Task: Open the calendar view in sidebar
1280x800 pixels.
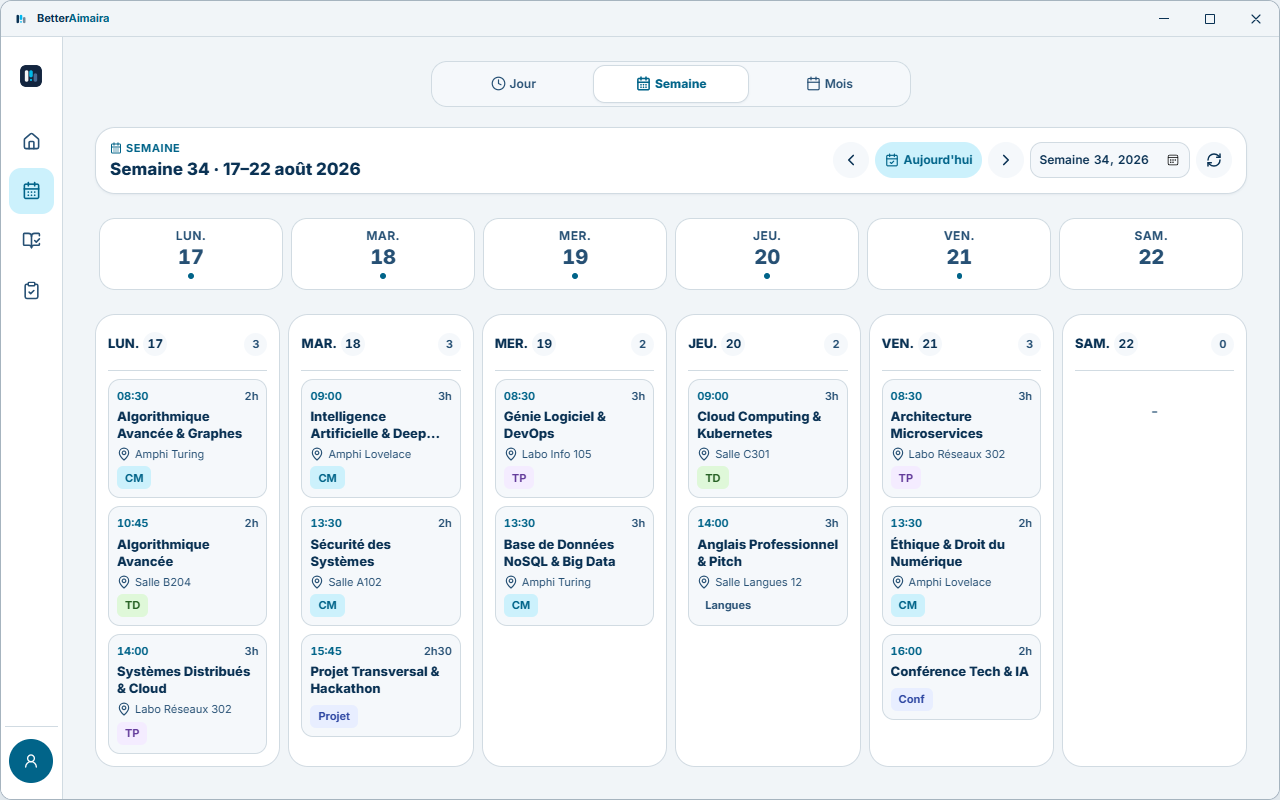Action: pos(31,191)
